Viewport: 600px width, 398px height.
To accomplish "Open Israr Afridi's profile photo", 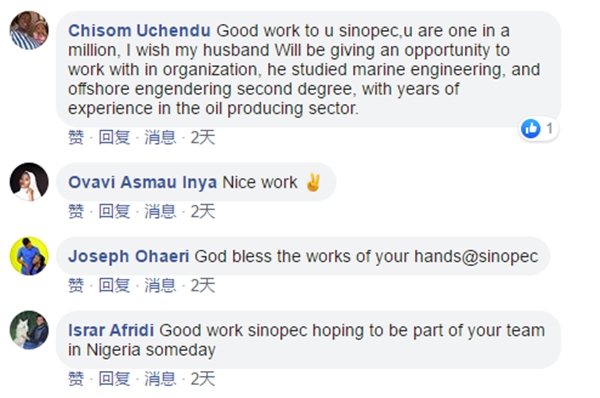I will 29,330.
